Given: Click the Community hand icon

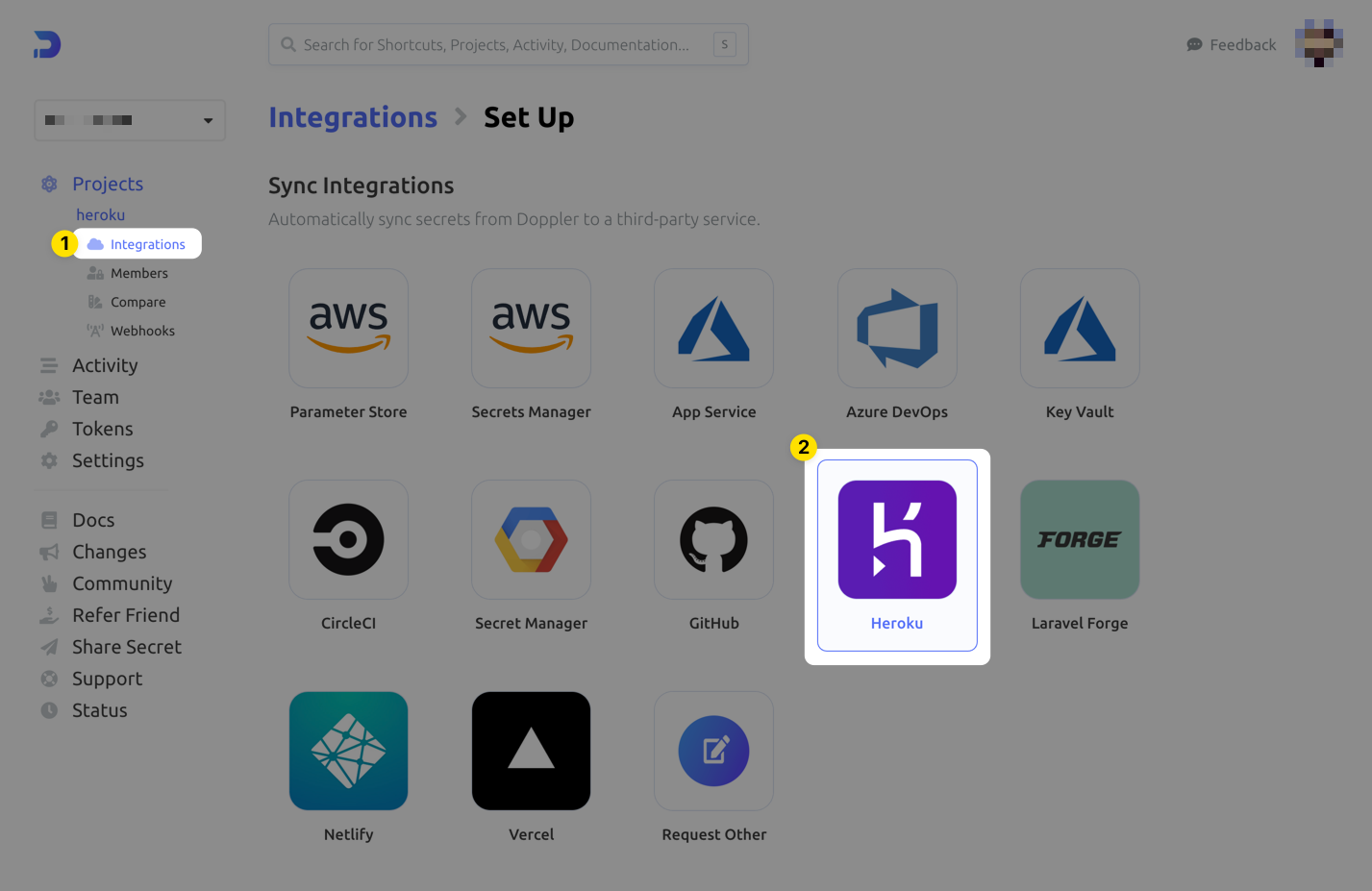Looking at the screenshot, I should pos(49,583).
